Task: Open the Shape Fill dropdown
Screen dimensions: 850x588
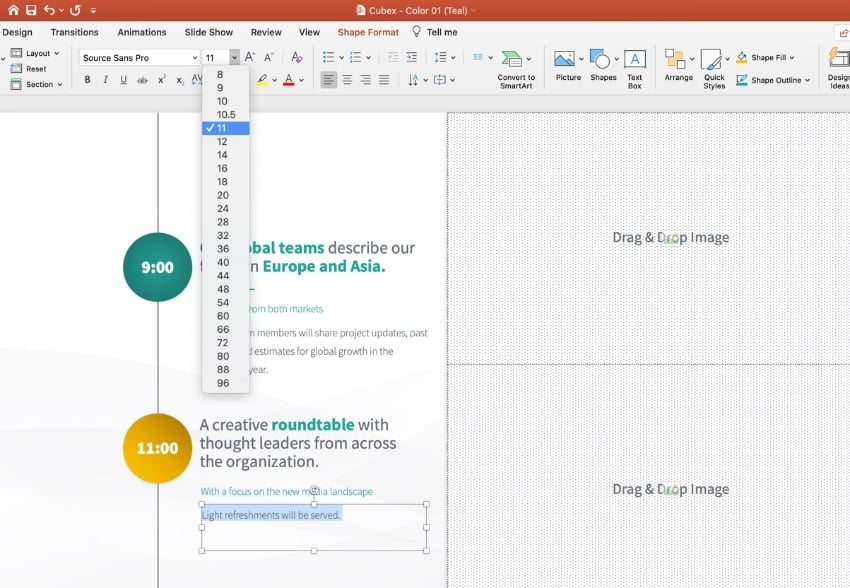Action: 792,58
